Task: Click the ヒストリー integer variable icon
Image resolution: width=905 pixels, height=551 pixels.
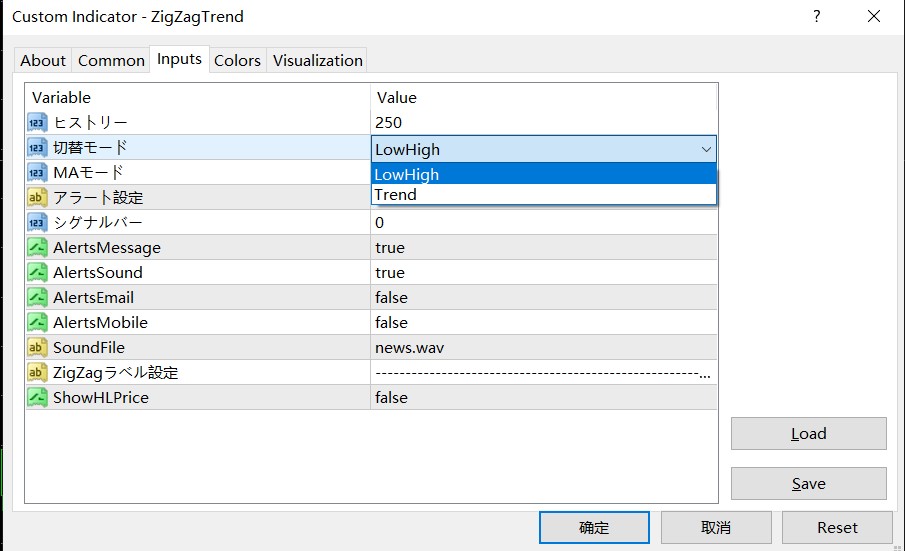Action: tap(37, 122)
